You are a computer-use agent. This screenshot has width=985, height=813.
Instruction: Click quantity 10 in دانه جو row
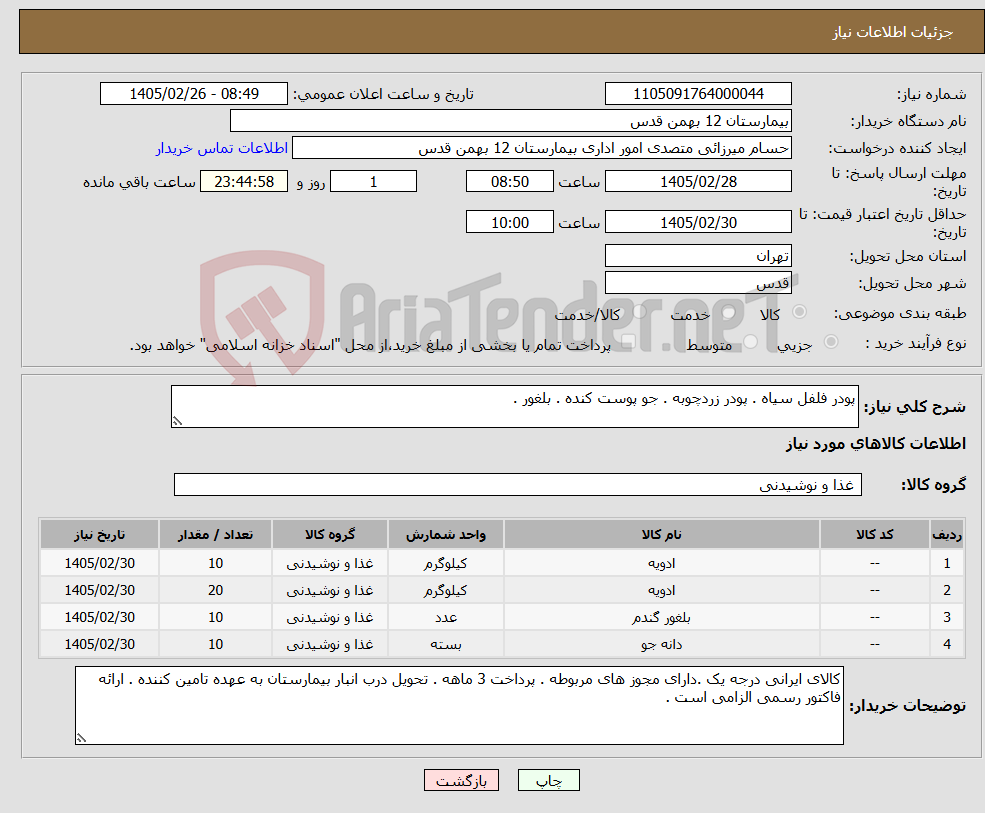(215, 644)
